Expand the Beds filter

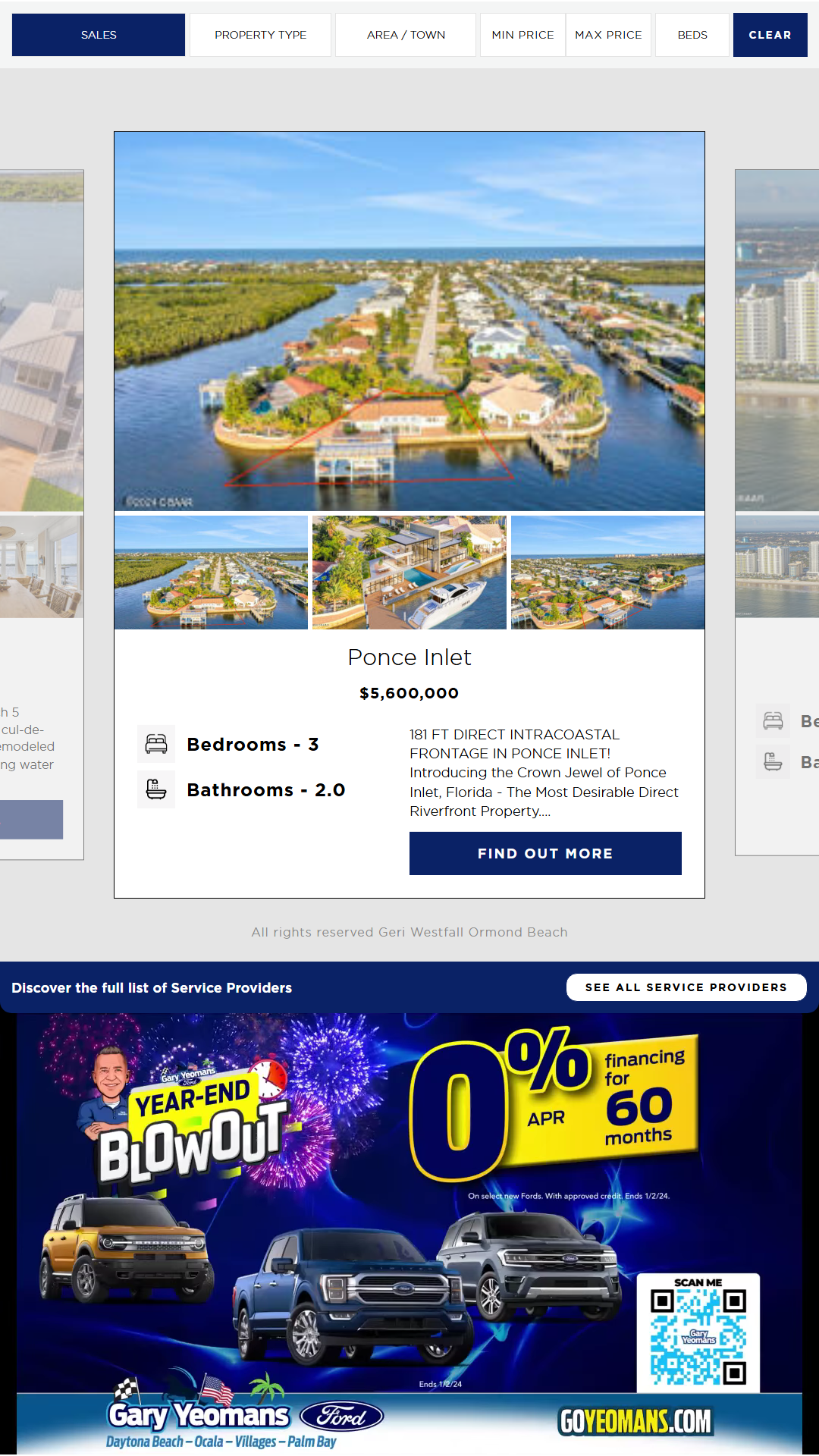692,35
